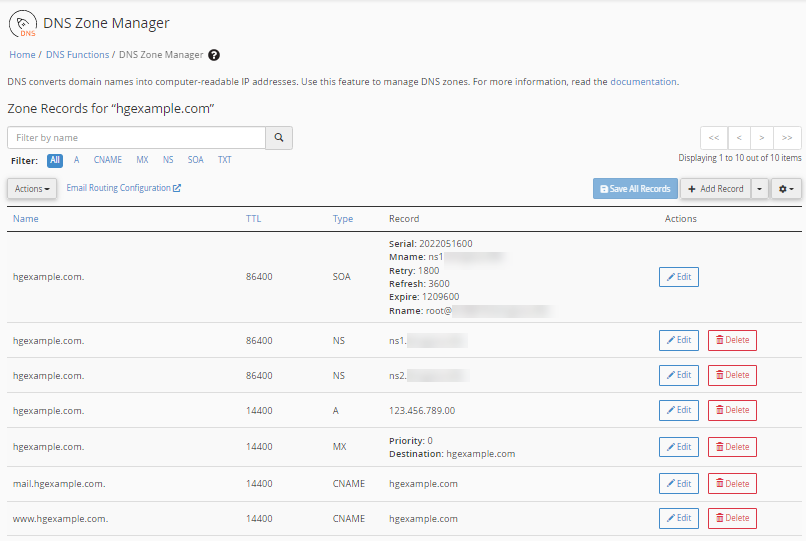Delete the www.hgexample.com CNAME record

pyautogui.click(x=732, y=518)
